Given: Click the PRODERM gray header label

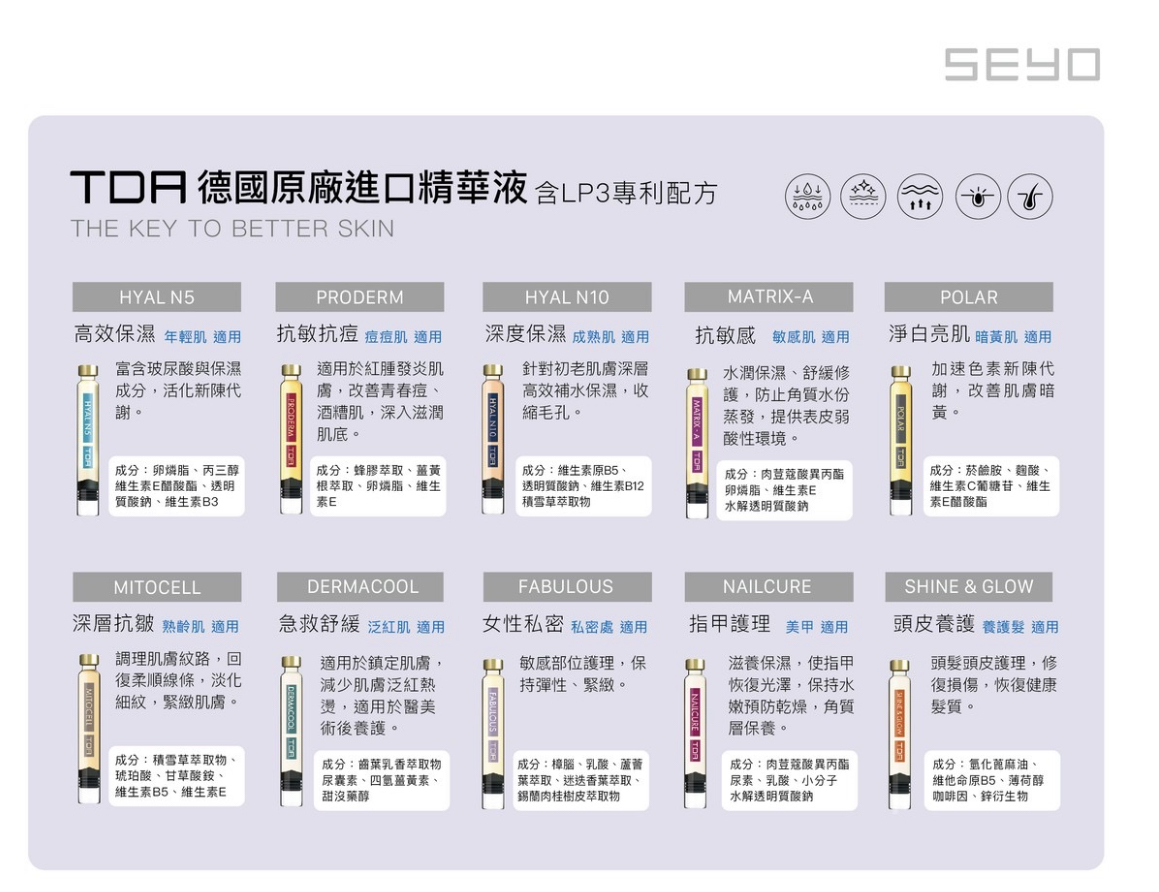Looking at the screenshot, I should [360, 297].
